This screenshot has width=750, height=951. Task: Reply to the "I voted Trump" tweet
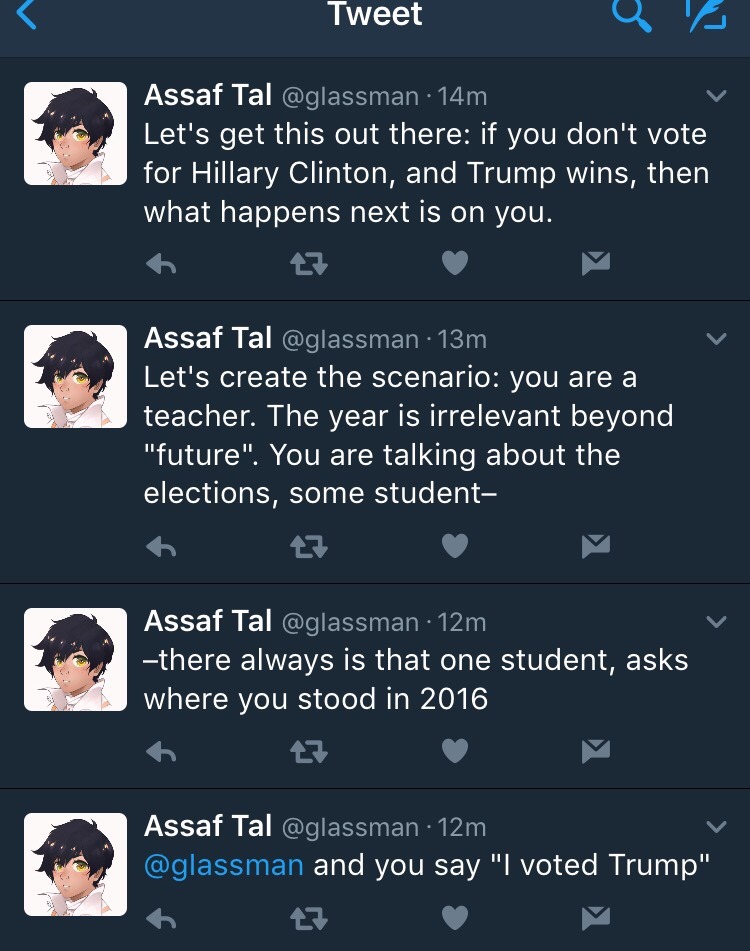(x=162, y=916)
